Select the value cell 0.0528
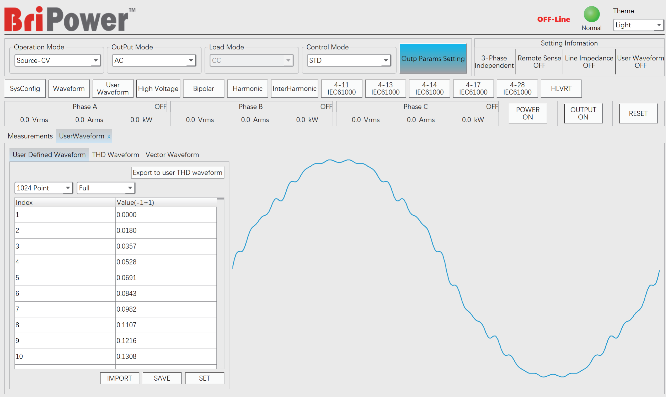This screenshot has height=397, width=666. [x=166, y=262]
